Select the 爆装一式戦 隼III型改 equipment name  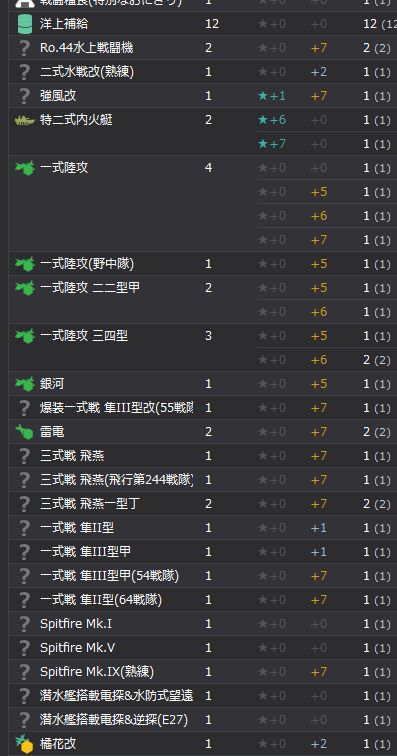116,408
